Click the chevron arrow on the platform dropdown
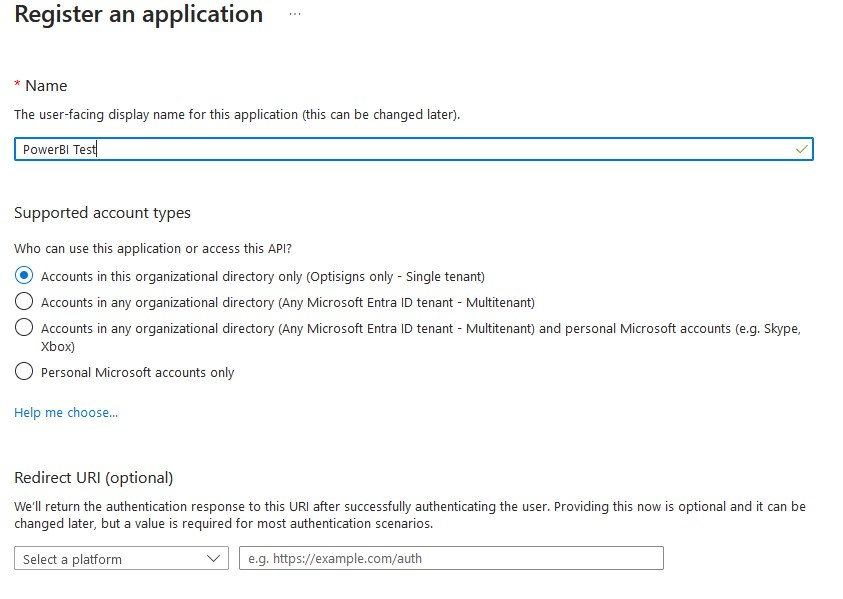 [214, 558]
